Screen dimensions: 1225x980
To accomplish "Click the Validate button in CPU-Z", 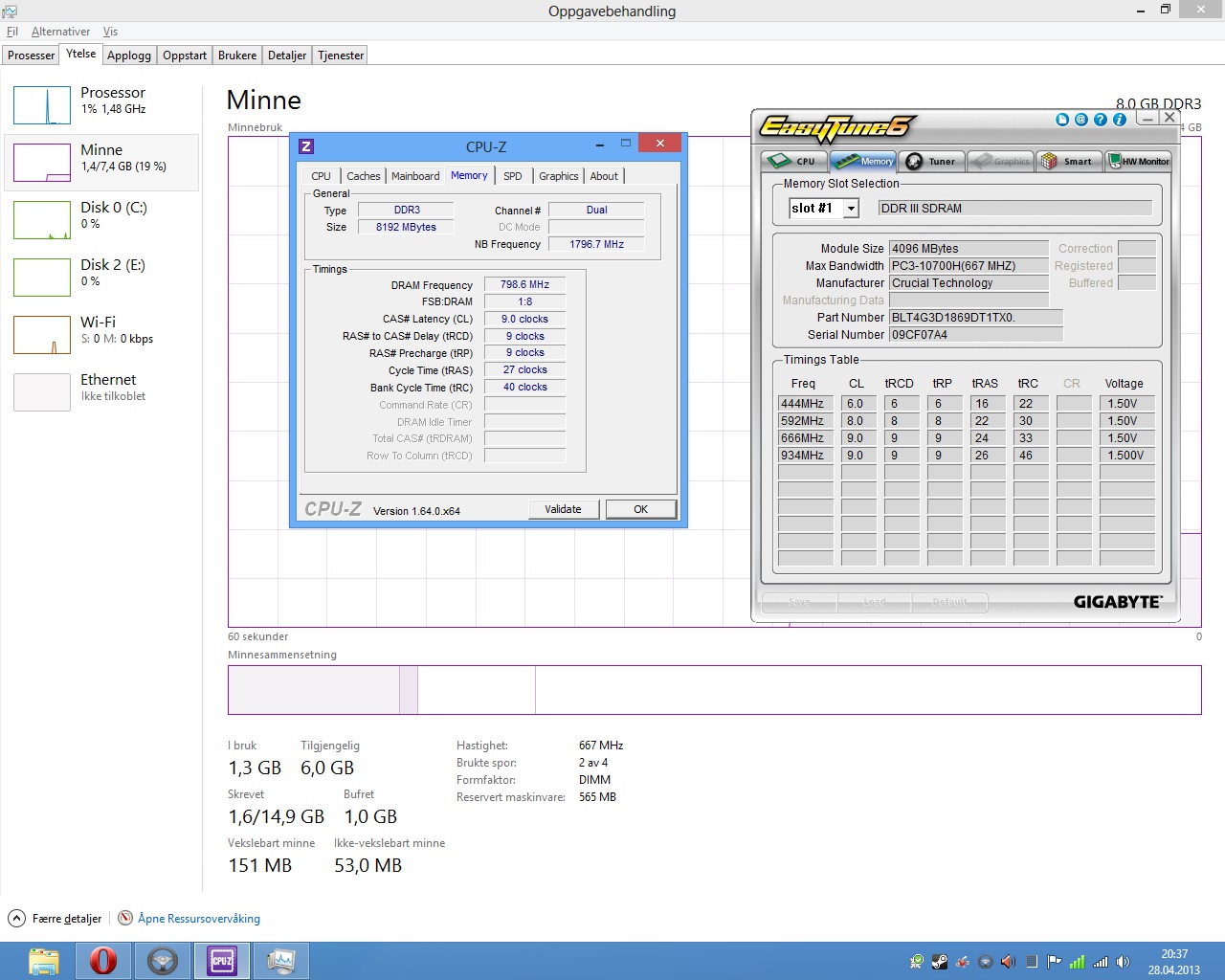I will [x=563, y=509].
